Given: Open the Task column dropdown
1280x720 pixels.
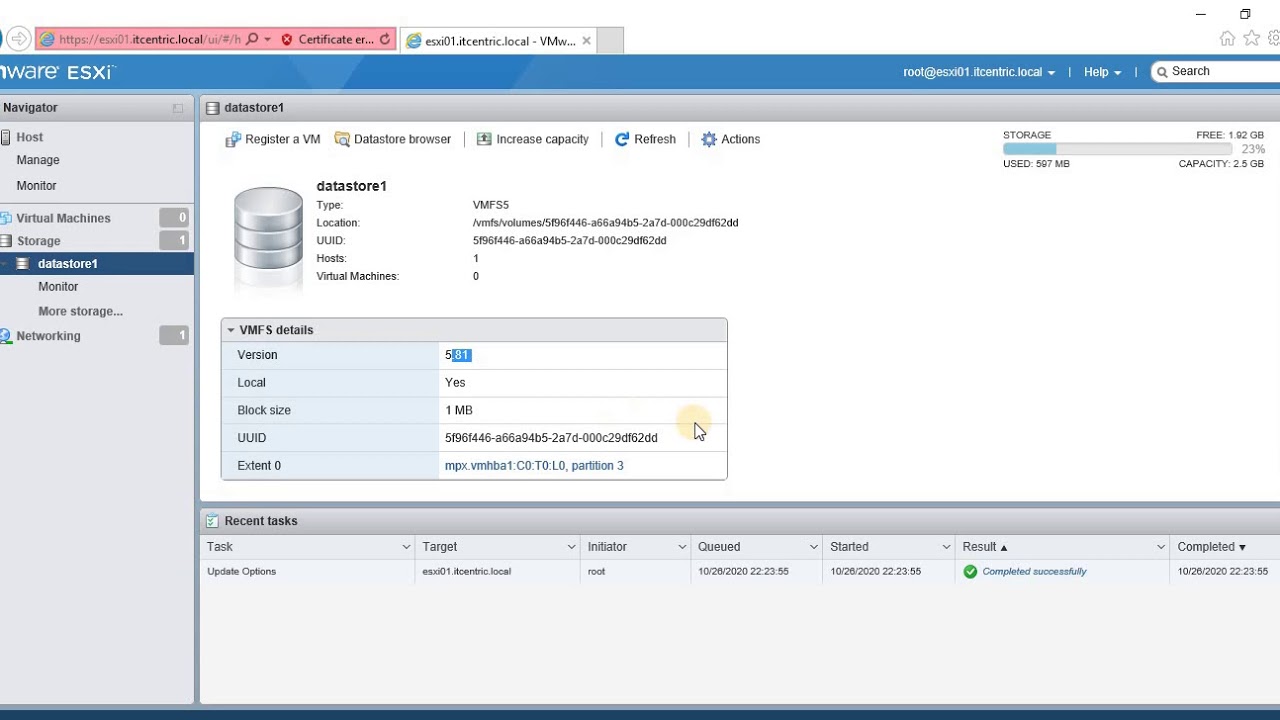Looking at the screenshot, I should pos(406,547).
